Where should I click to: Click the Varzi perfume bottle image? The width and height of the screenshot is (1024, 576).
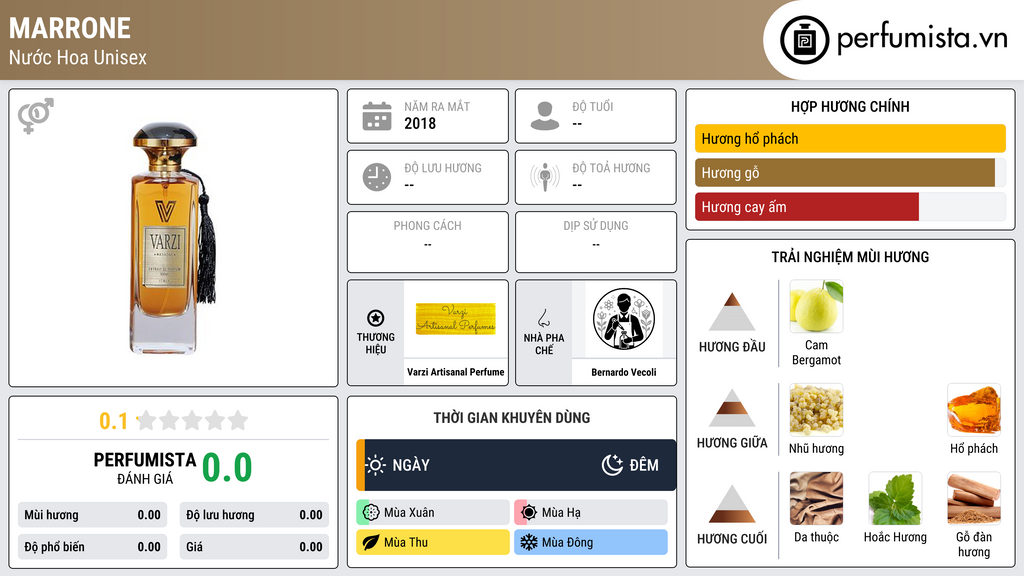tap(172, 238)
